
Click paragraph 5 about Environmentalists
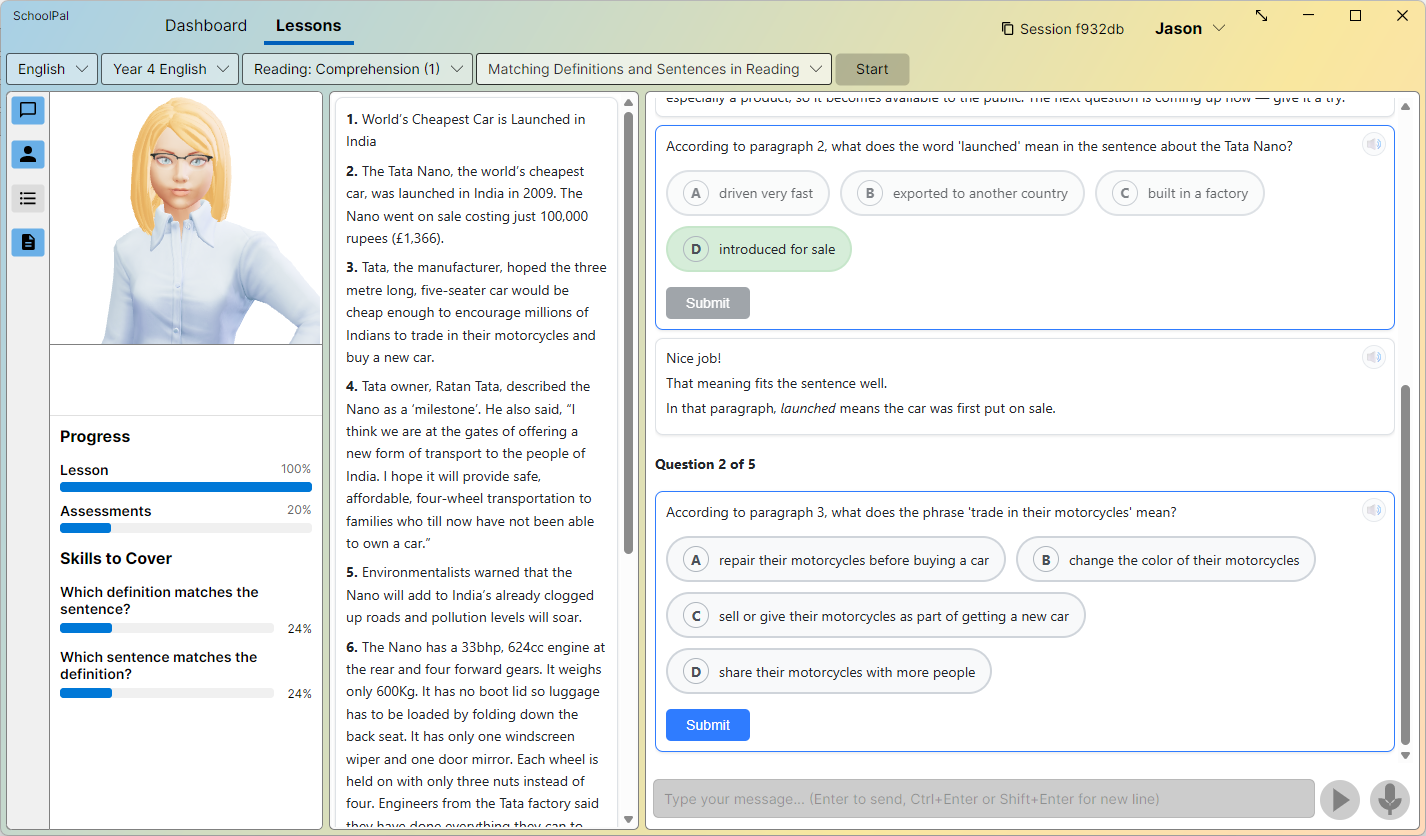[x=470, y=595]
